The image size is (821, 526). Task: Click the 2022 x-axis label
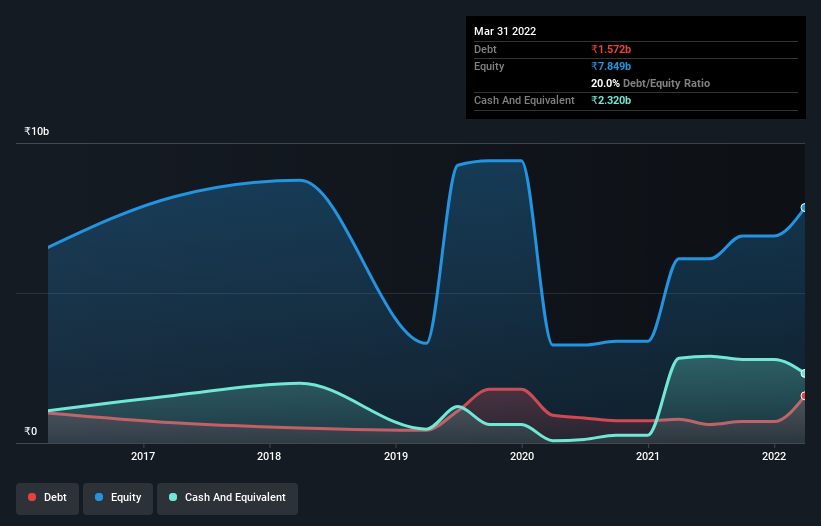tap(774, 456)
